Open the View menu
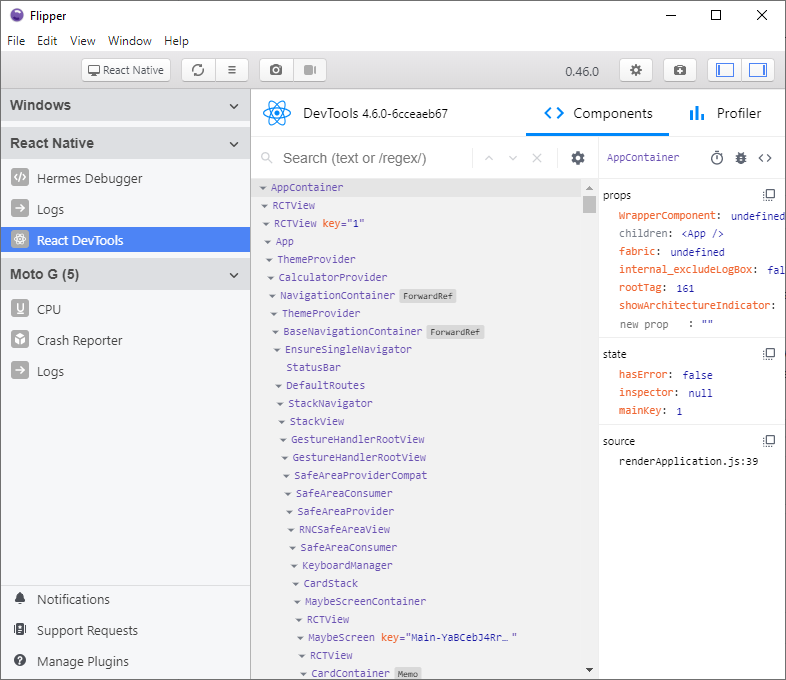Screen dimensions: 786x680 point(82,41)
